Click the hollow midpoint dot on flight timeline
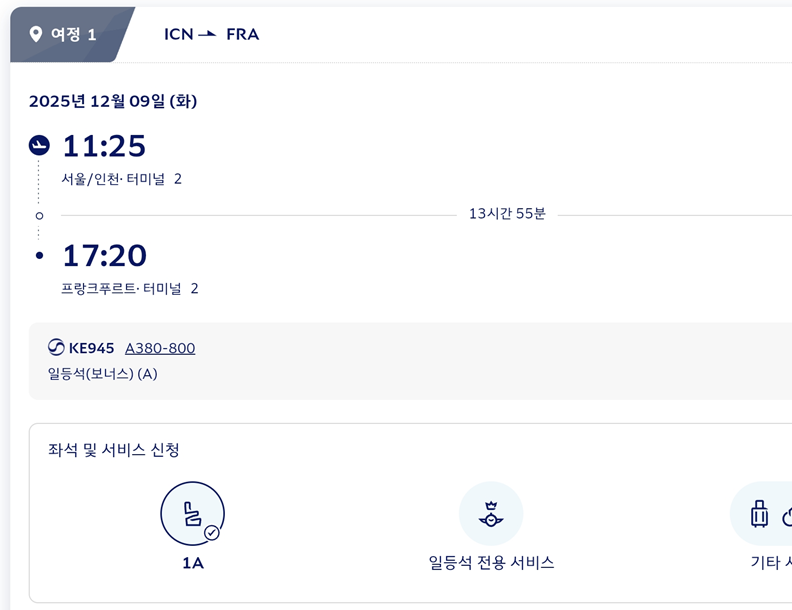This screenshot has width=792, height=610. pos(39,215)
